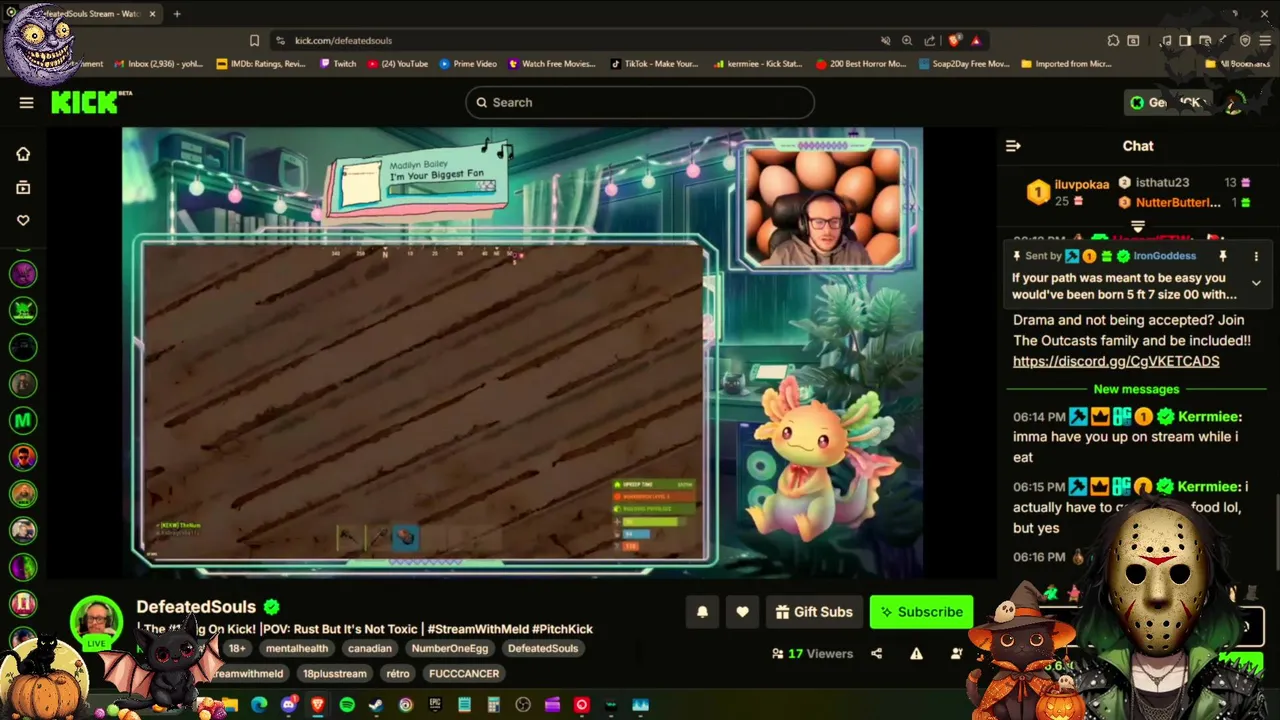Select the FUCCCANCER tag
The width and height of the screenshot is (1280, 720).
coord(464,673)
